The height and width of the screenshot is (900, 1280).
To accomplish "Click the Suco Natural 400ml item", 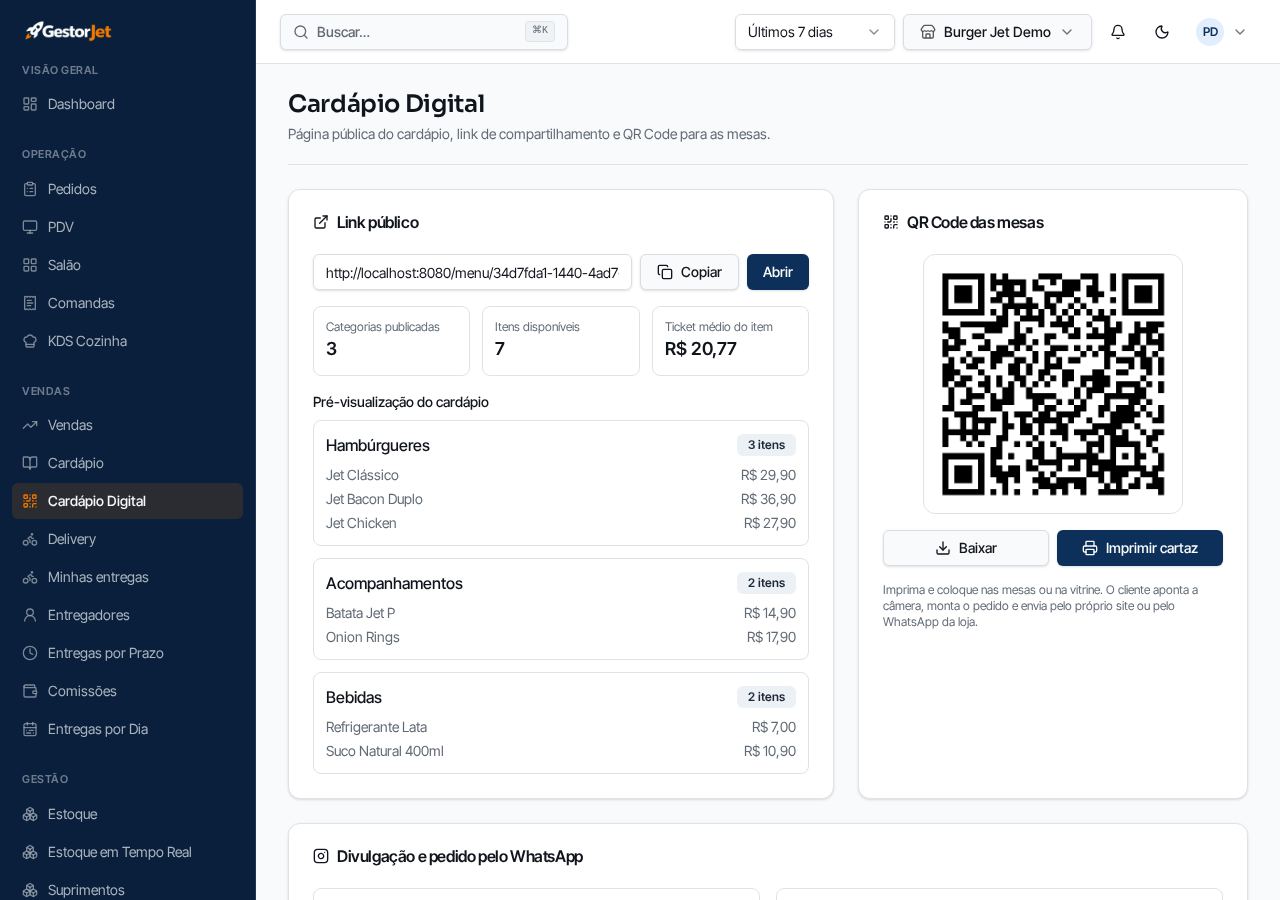I will 561,751.
